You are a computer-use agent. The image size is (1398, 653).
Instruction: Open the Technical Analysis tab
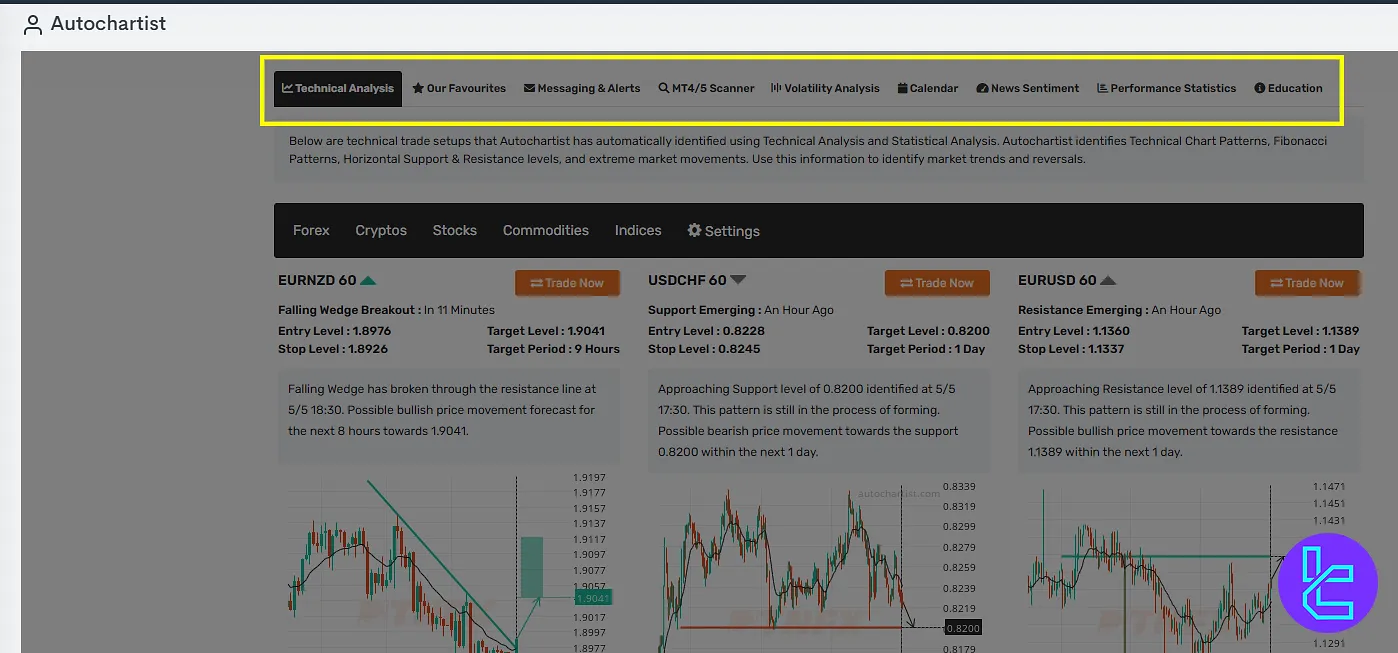[338, 88]
